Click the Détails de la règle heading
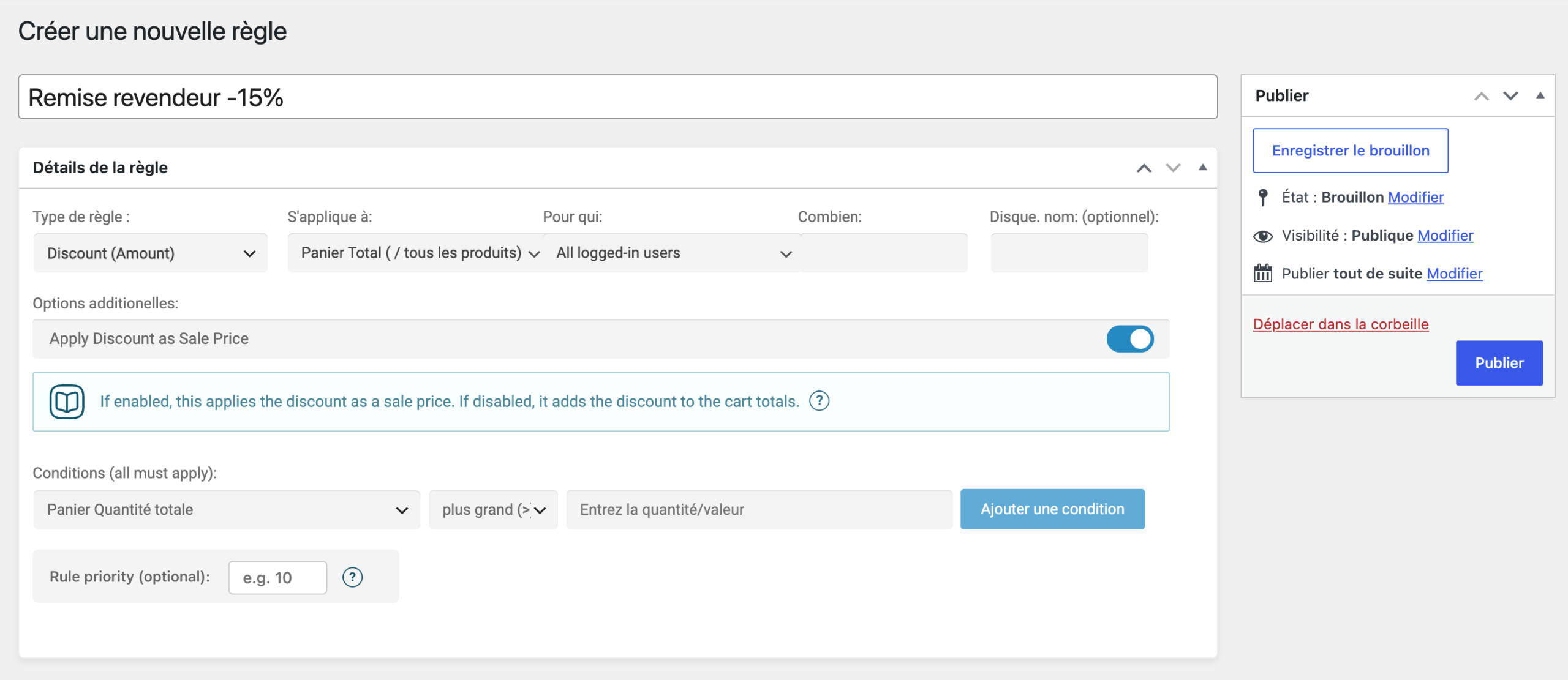The image size is (1568, 680). (x=100, y=168)
